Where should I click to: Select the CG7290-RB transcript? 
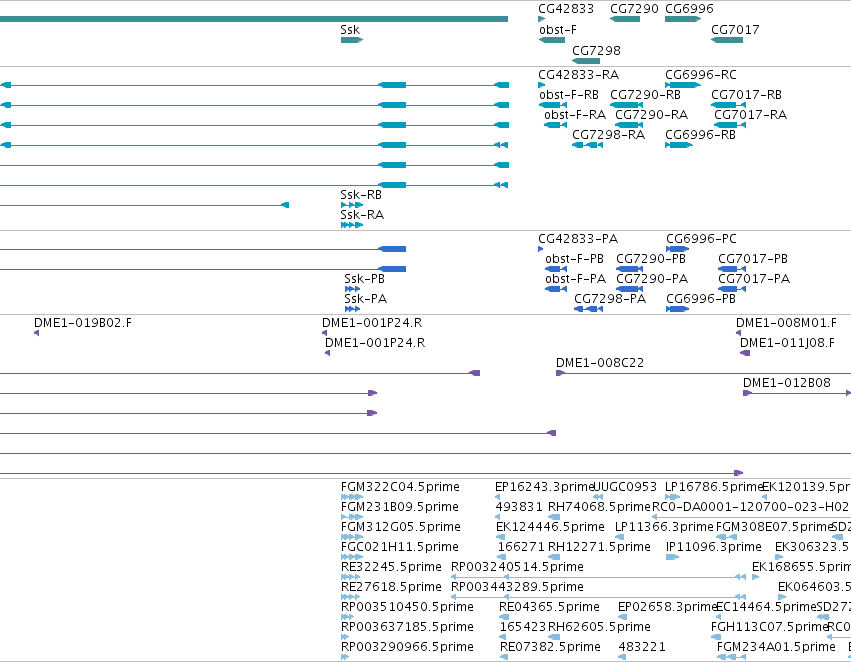coord(627,105)
